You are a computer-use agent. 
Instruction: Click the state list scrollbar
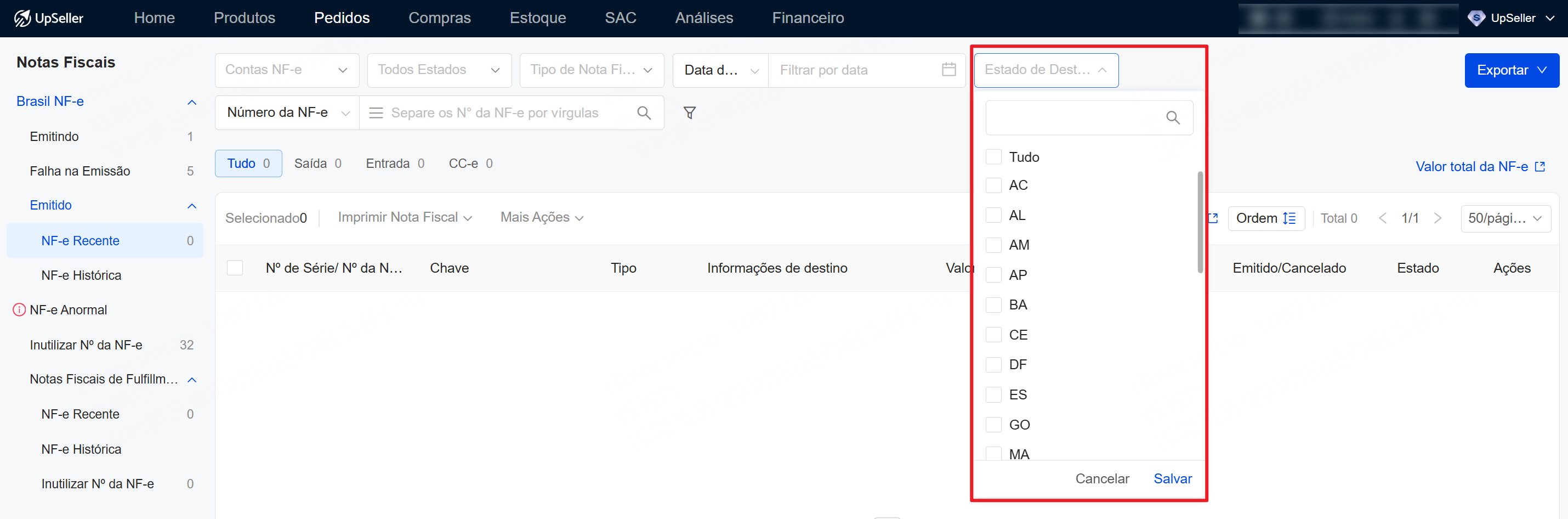[x=1200, y=222]
